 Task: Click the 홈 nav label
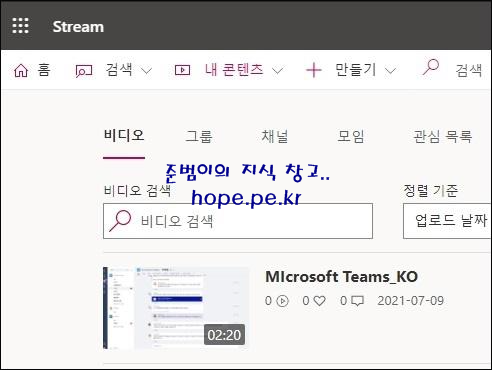(44, 70)
